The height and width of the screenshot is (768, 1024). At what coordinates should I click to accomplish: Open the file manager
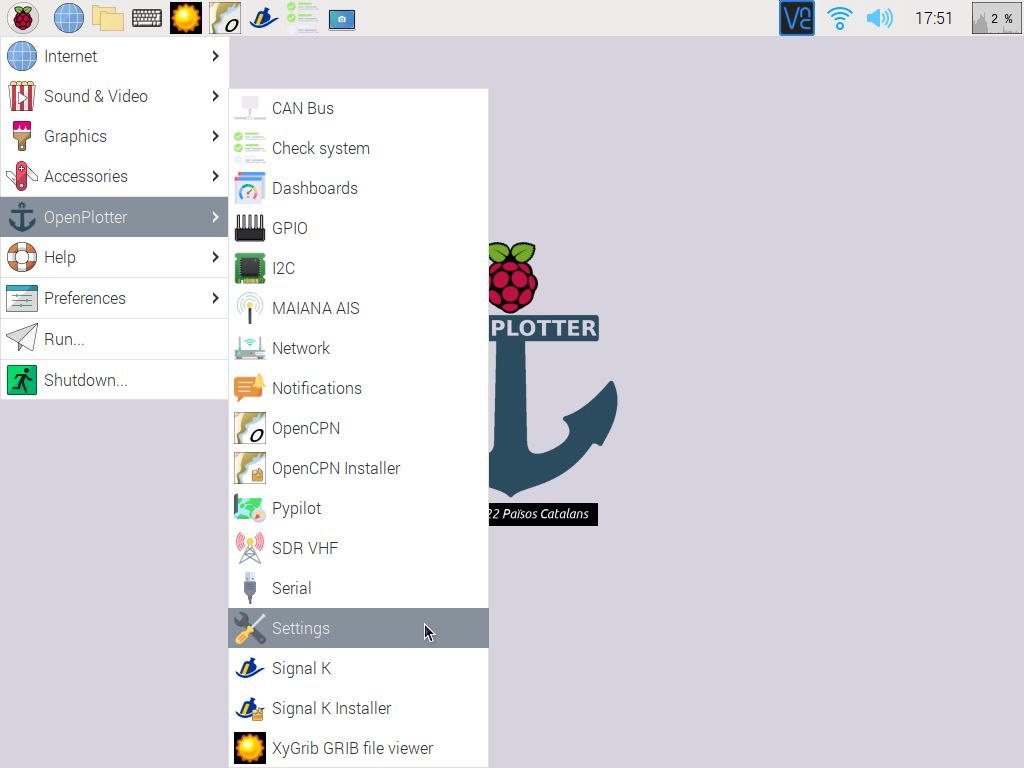[x=107, y=17]
